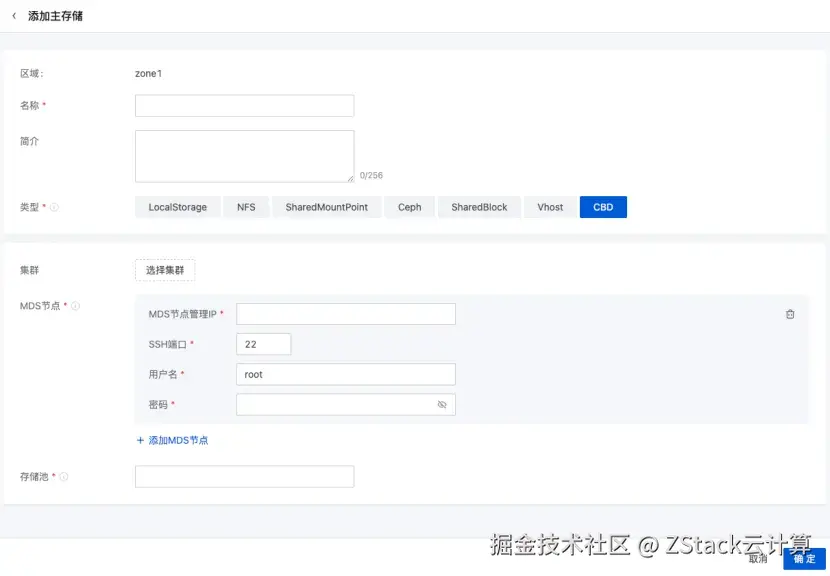Select the Ceph storage type

(409, 207)
